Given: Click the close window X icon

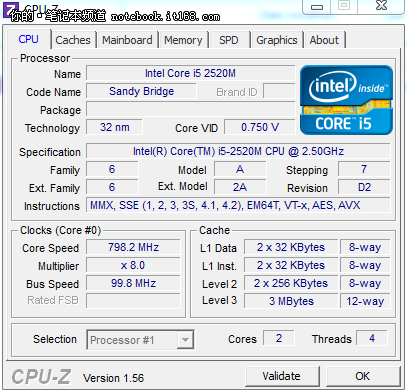Looking at the screenshot, I should [381, 6].
